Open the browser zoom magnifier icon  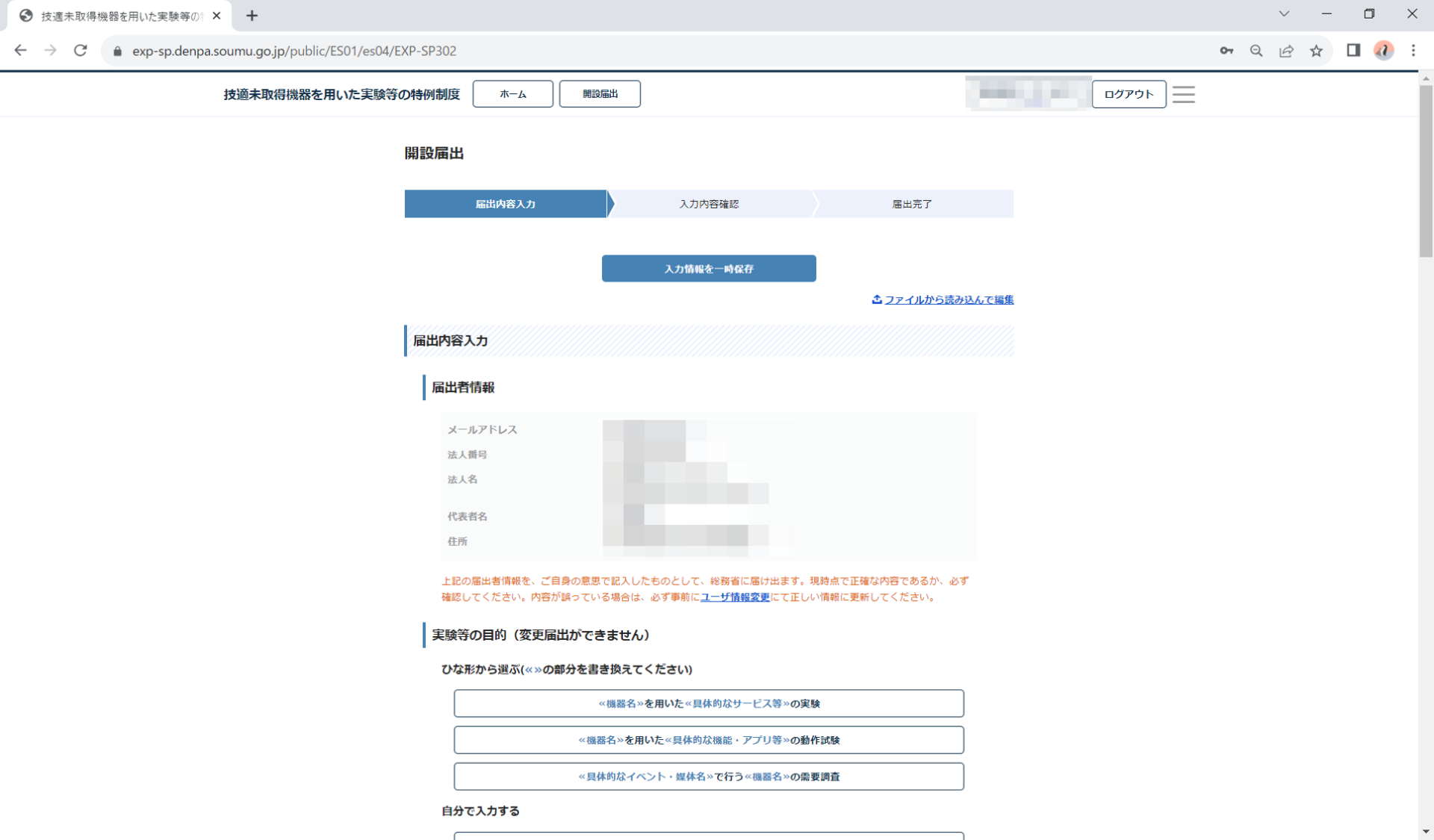click(x=1256, y=51)
